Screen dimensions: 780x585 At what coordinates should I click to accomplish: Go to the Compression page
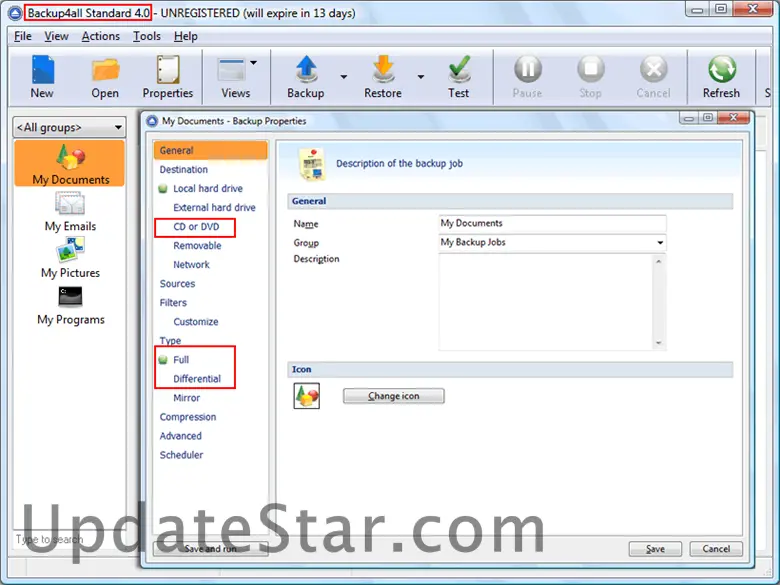188,417
